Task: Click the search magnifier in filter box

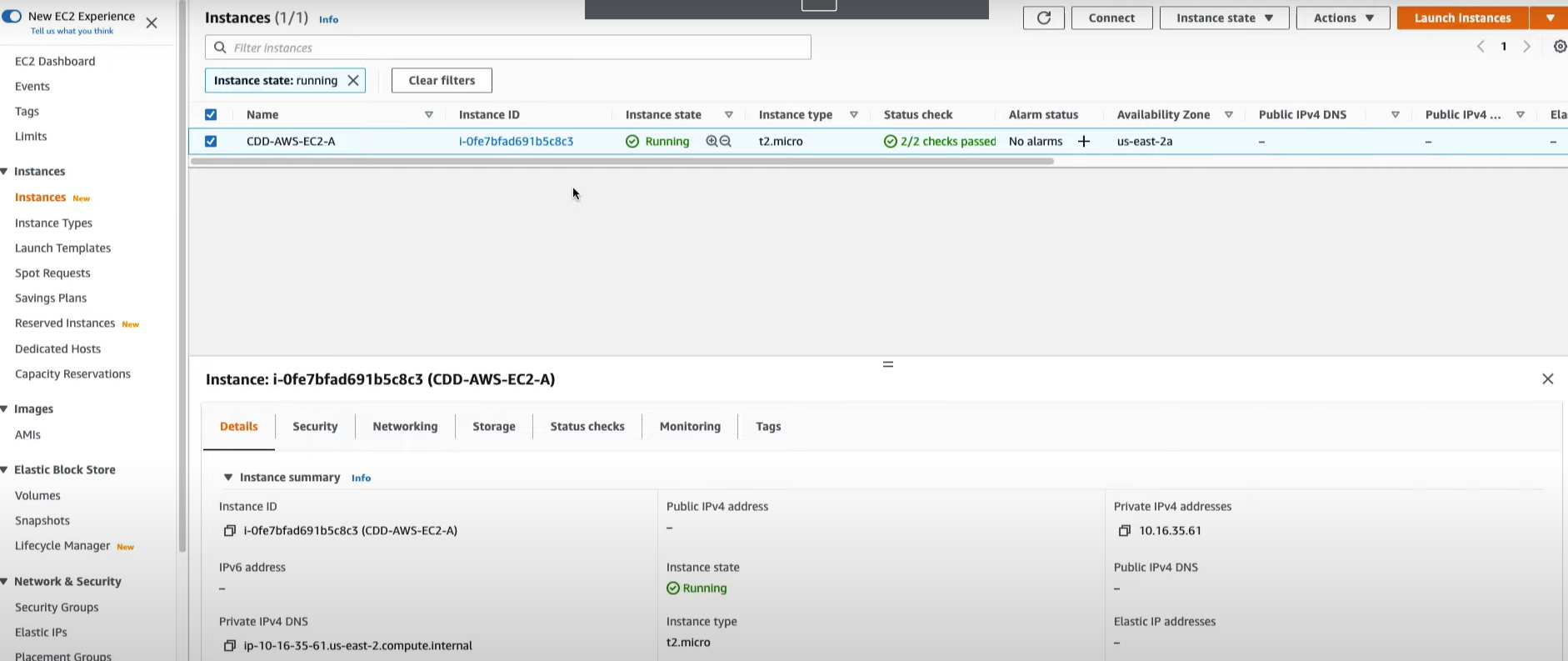Action: point(220,48)
